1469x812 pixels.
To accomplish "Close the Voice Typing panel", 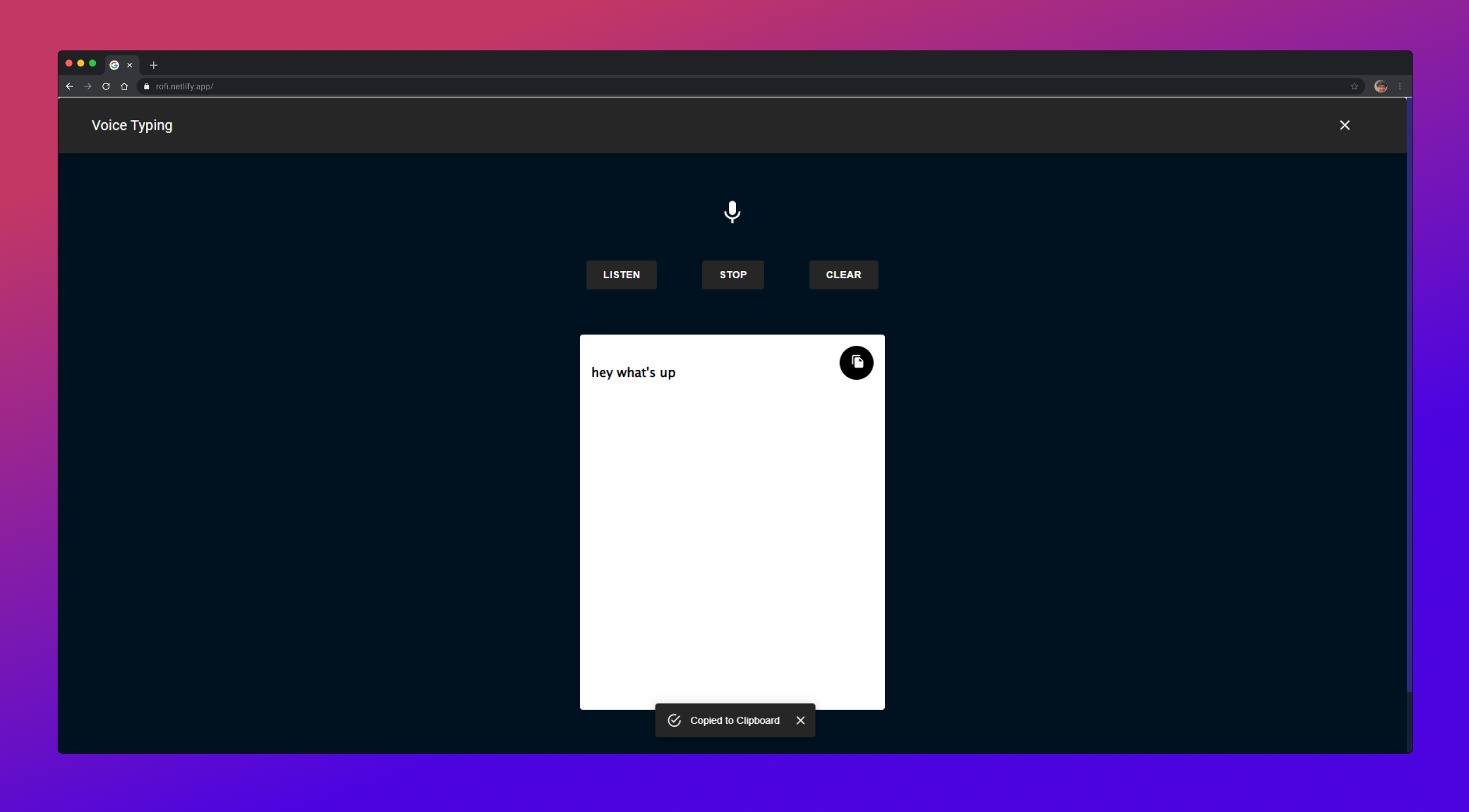I will [1344, 125].
